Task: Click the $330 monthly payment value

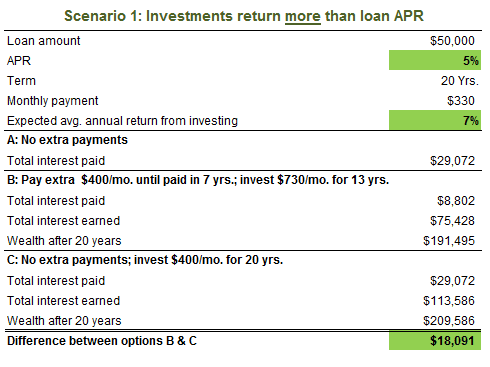Action: (x=461, y=101)
